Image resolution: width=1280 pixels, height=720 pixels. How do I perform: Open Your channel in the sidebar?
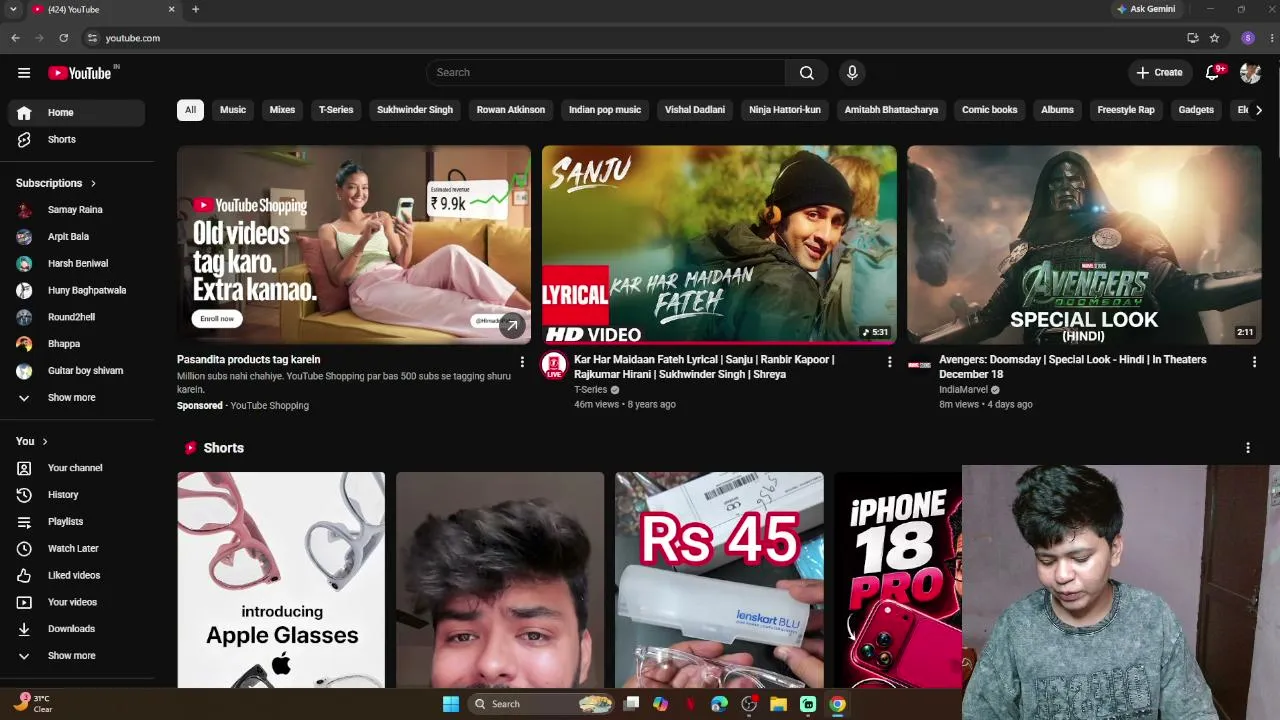[x=76, y=468]
